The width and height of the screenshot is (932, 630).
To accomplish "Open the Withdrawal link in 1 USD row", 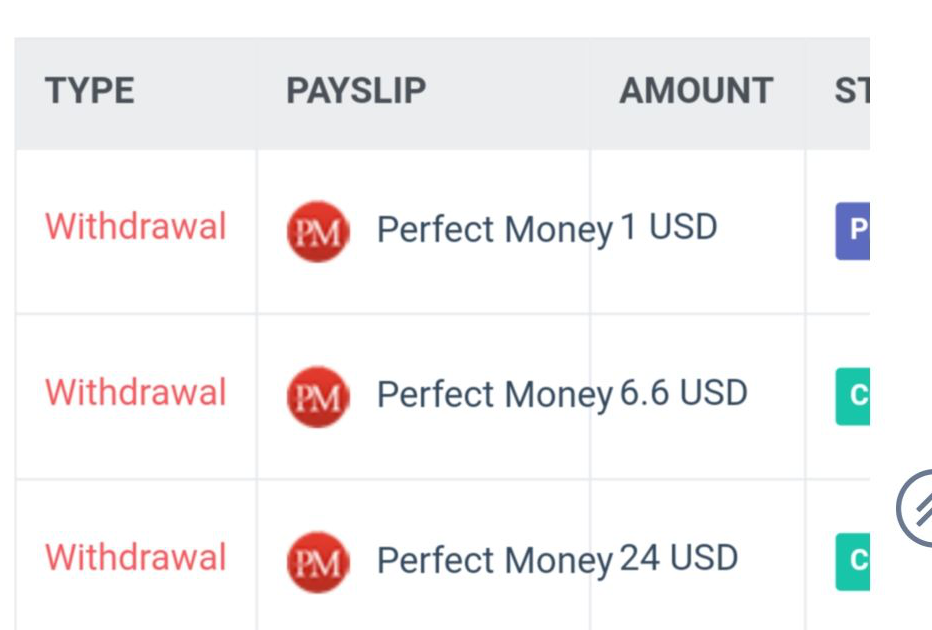I will [x=136, y=227].
